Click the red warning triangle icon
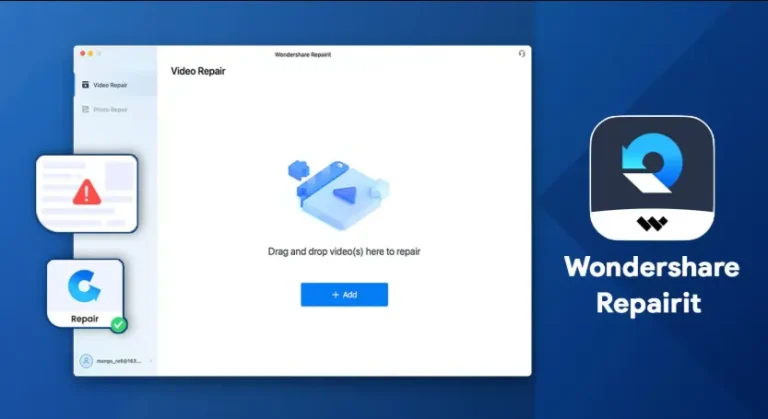The image size is (768, 419). (87, 192)
